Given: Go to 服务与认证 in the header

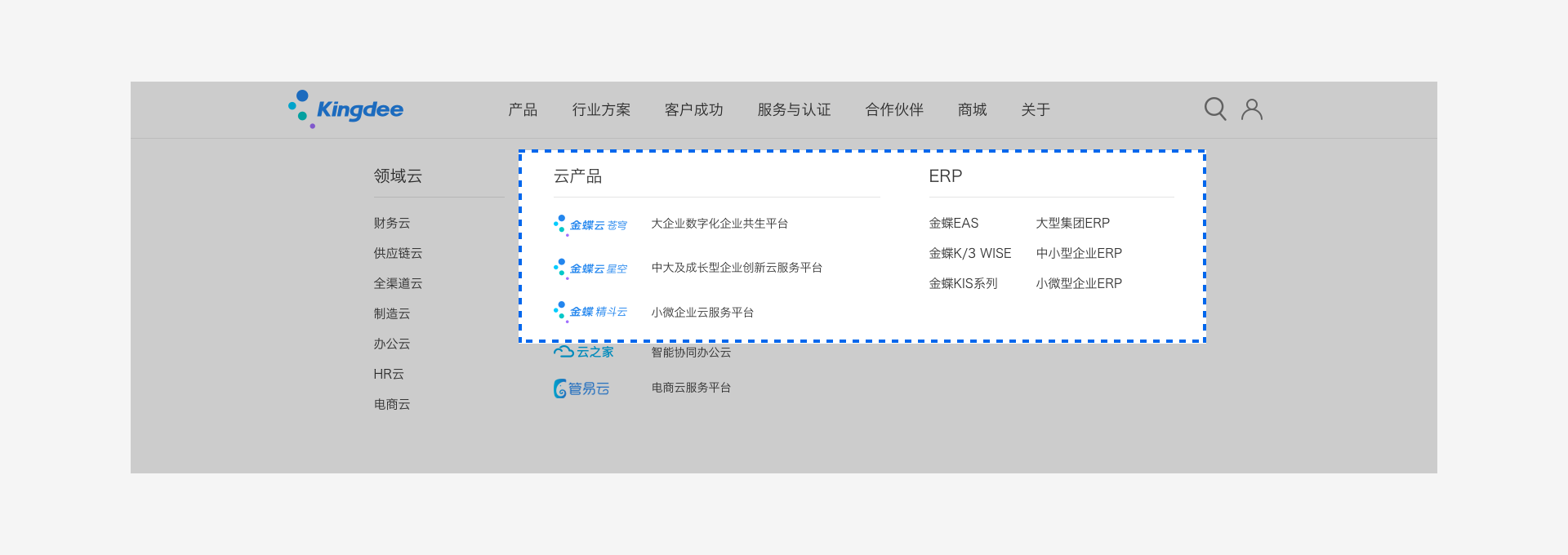Looking at the screenshot, I should click(794, 109).
